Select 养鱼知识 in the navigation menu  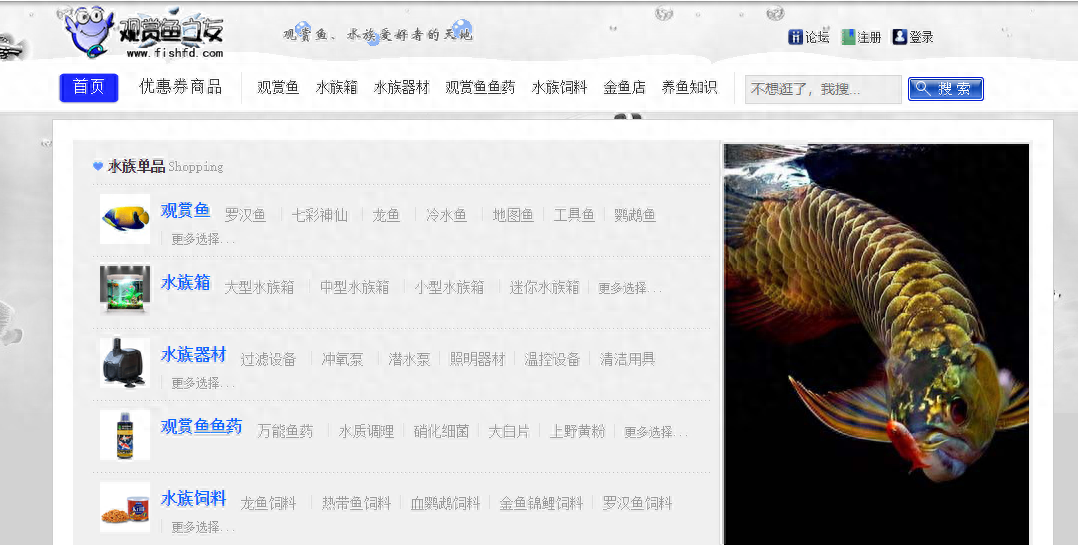pyautogui.click(x=689, y=88)
